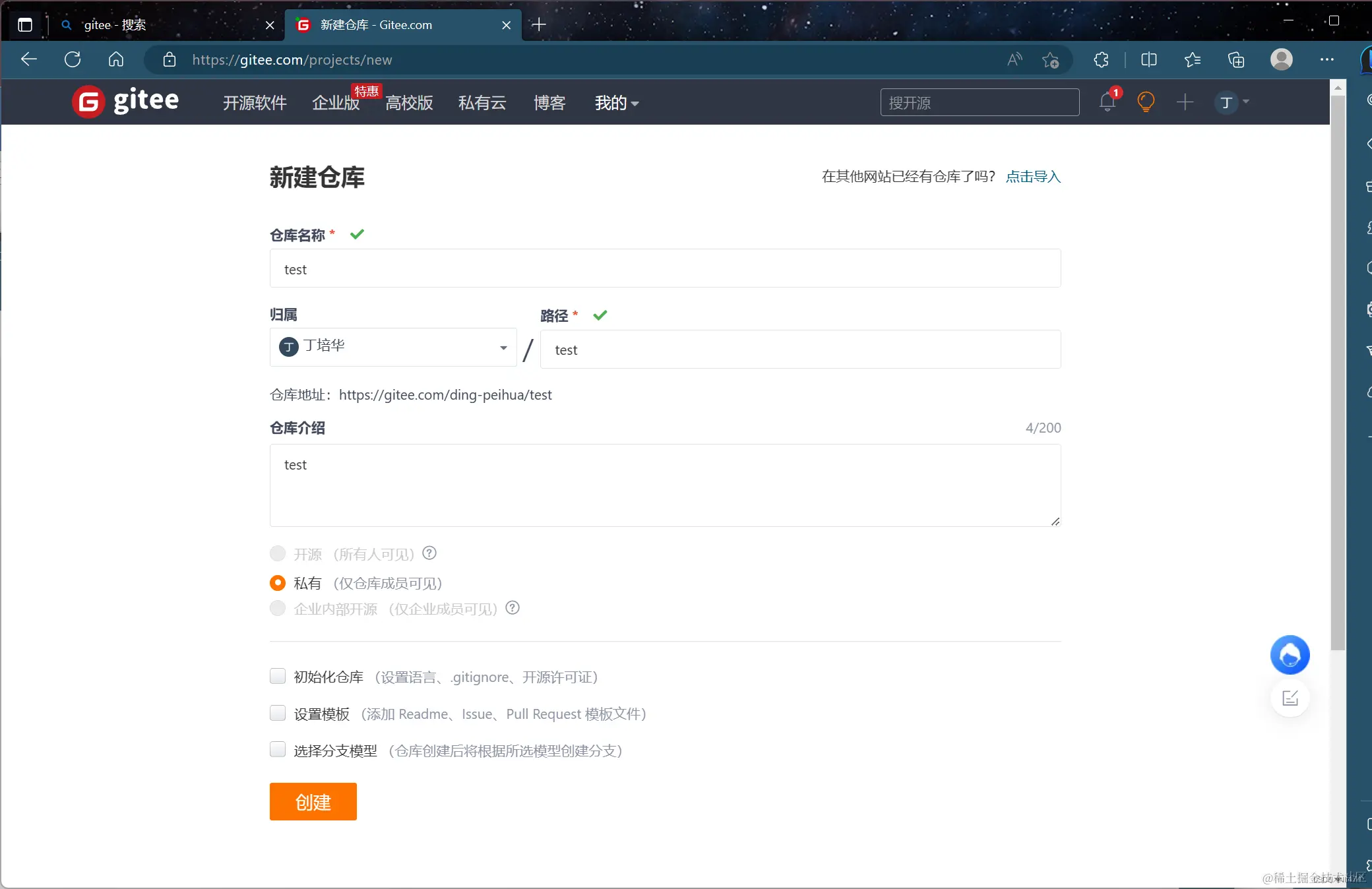This screenshot has width=1372, height=889.
Task: Click the orange lightbulb icon
Action: 1146,102
